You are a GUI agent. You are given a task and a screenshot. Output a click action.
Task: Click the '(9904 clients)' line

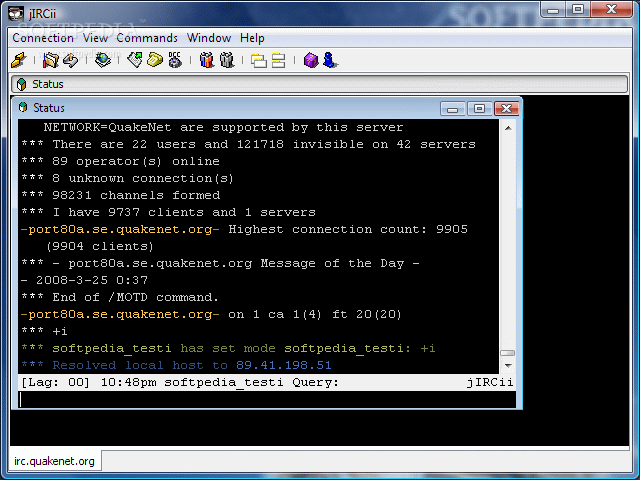tap(100, 247)
